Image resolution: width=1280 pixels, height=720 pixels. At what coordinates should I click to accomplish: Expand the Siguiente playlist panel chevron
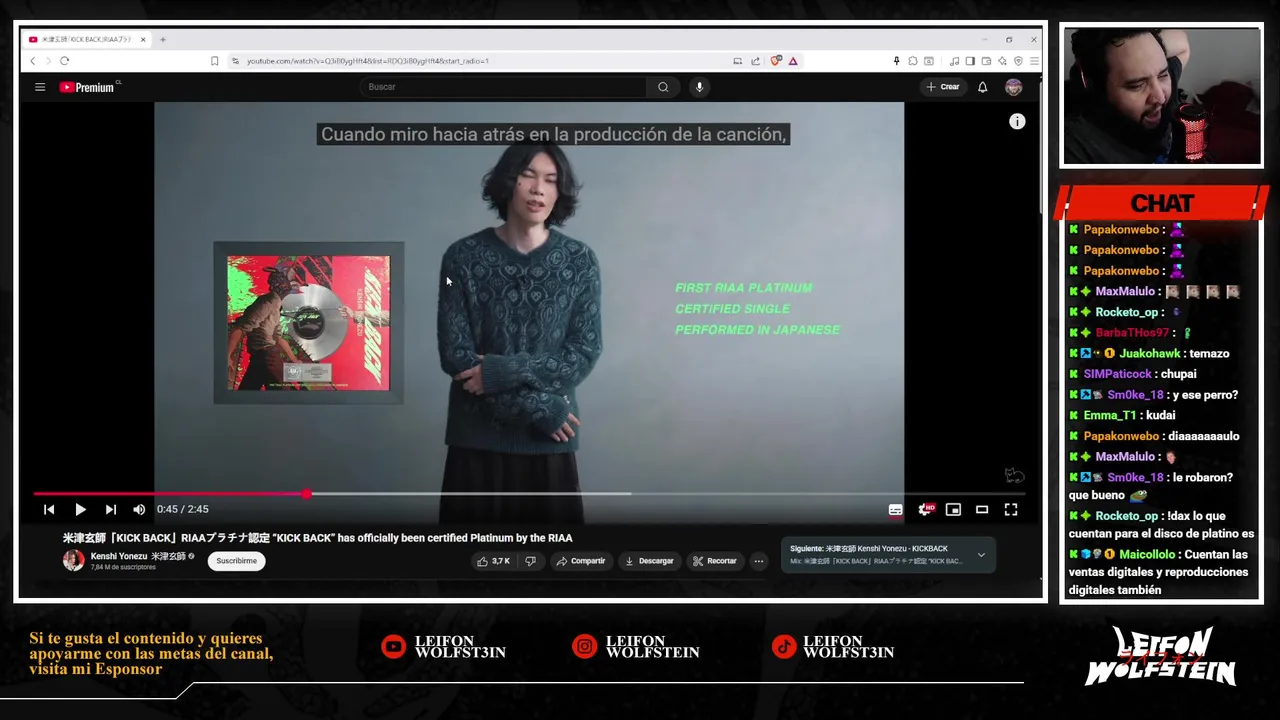point(981,555)
